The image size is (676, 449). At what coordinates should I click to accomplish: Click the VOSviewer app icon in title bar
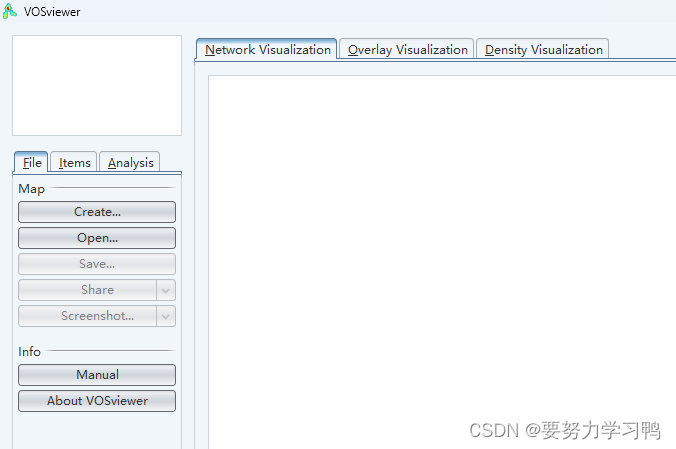click(9, 11)
